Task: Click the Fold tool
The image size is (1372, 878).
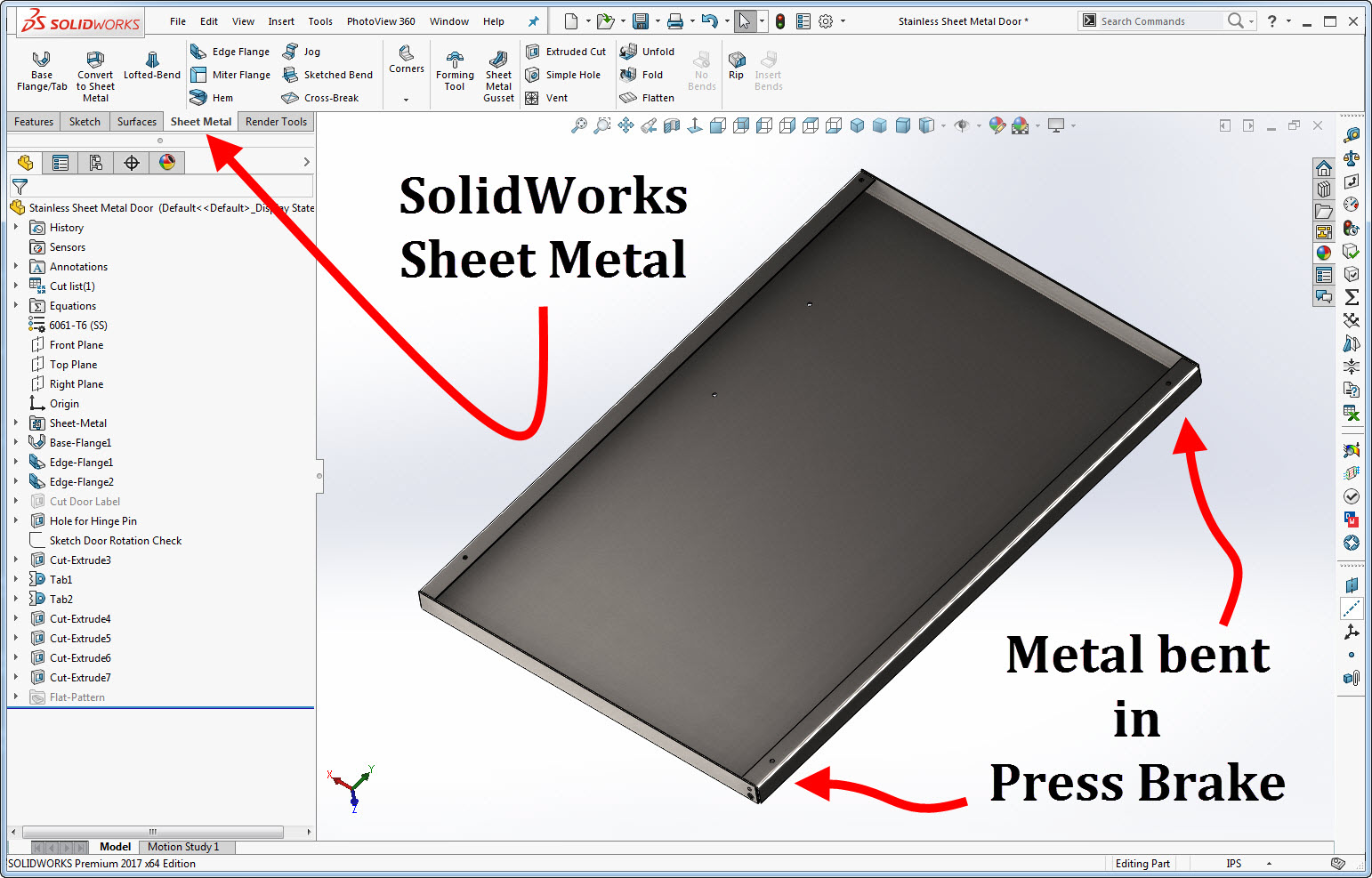Action: tap(641, 75)
